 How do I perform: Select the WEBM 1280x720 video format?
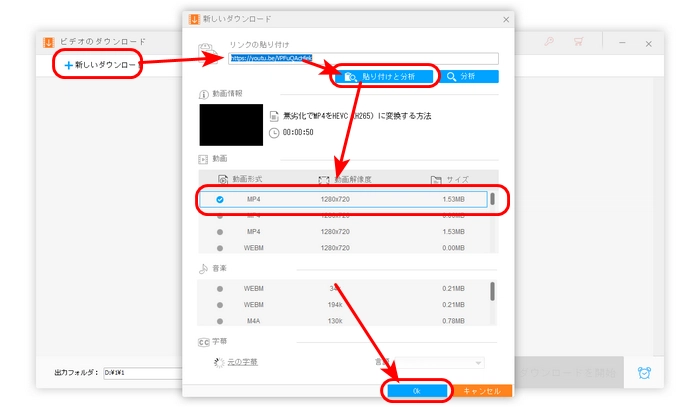pyautogui.click(x=219, y=248)
